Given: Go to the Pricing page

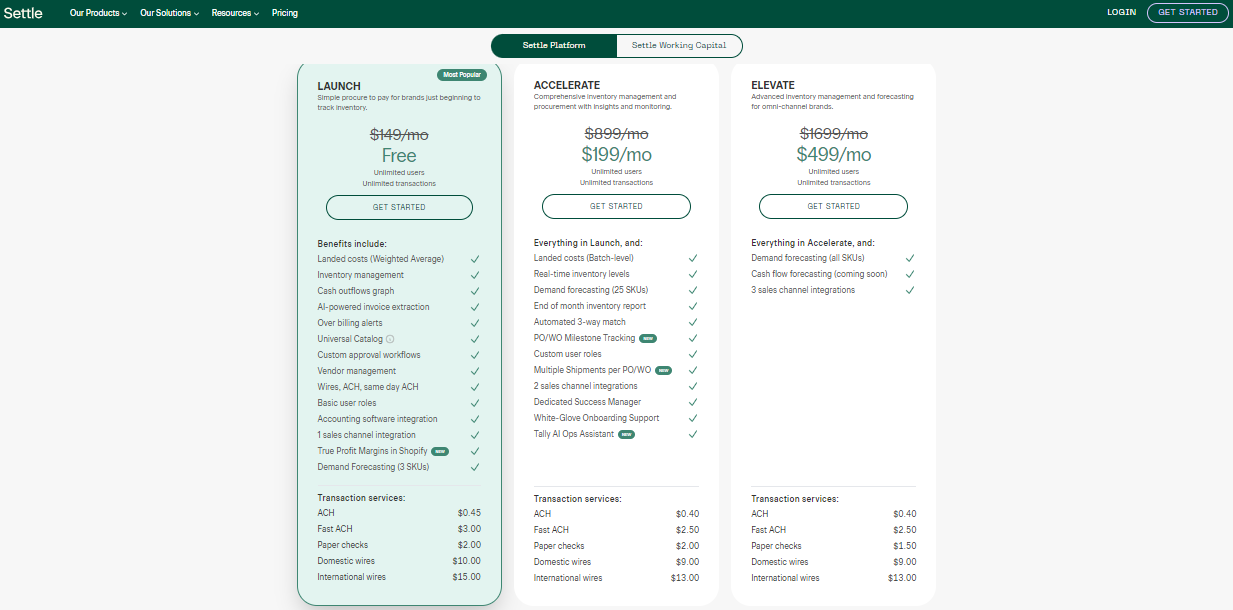Looking at the screenshot, I should (285, 13).
